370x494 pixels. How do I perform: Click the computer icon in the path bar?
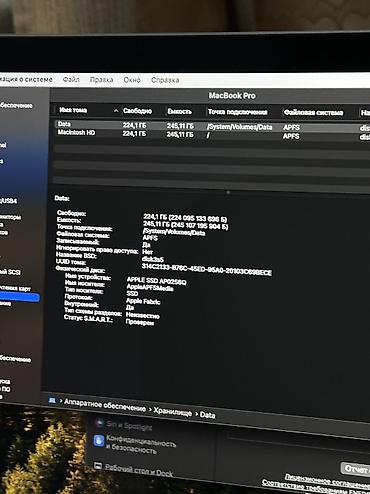tap(52, 400)
